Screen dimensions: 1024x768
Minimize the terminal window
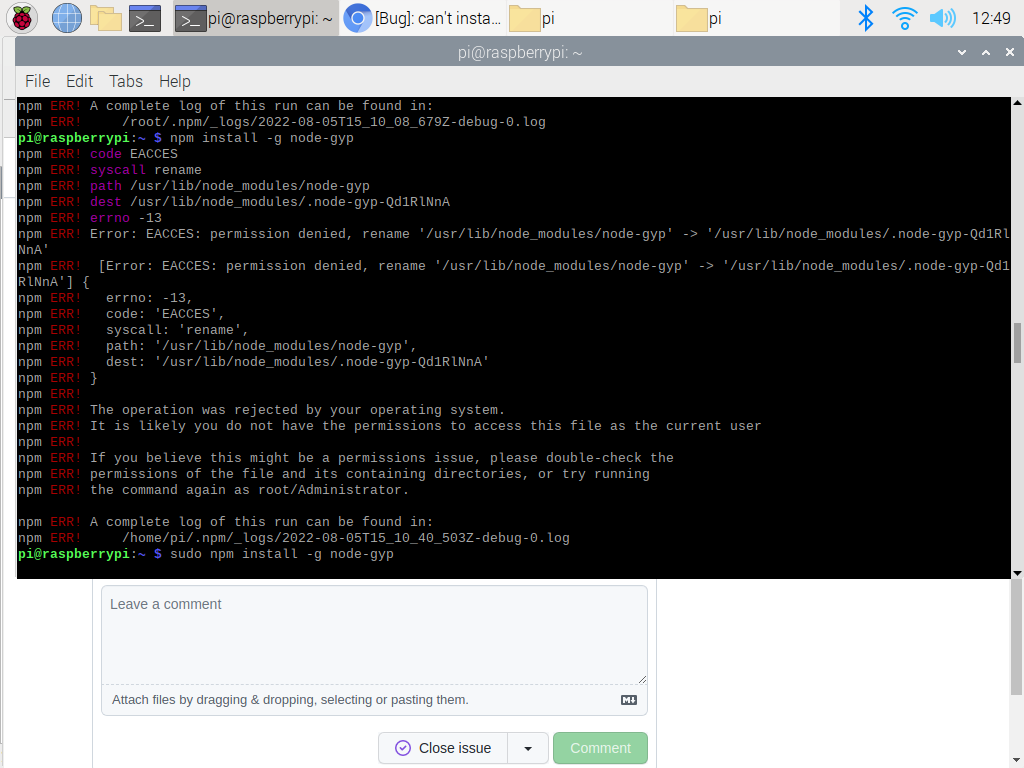961,52
